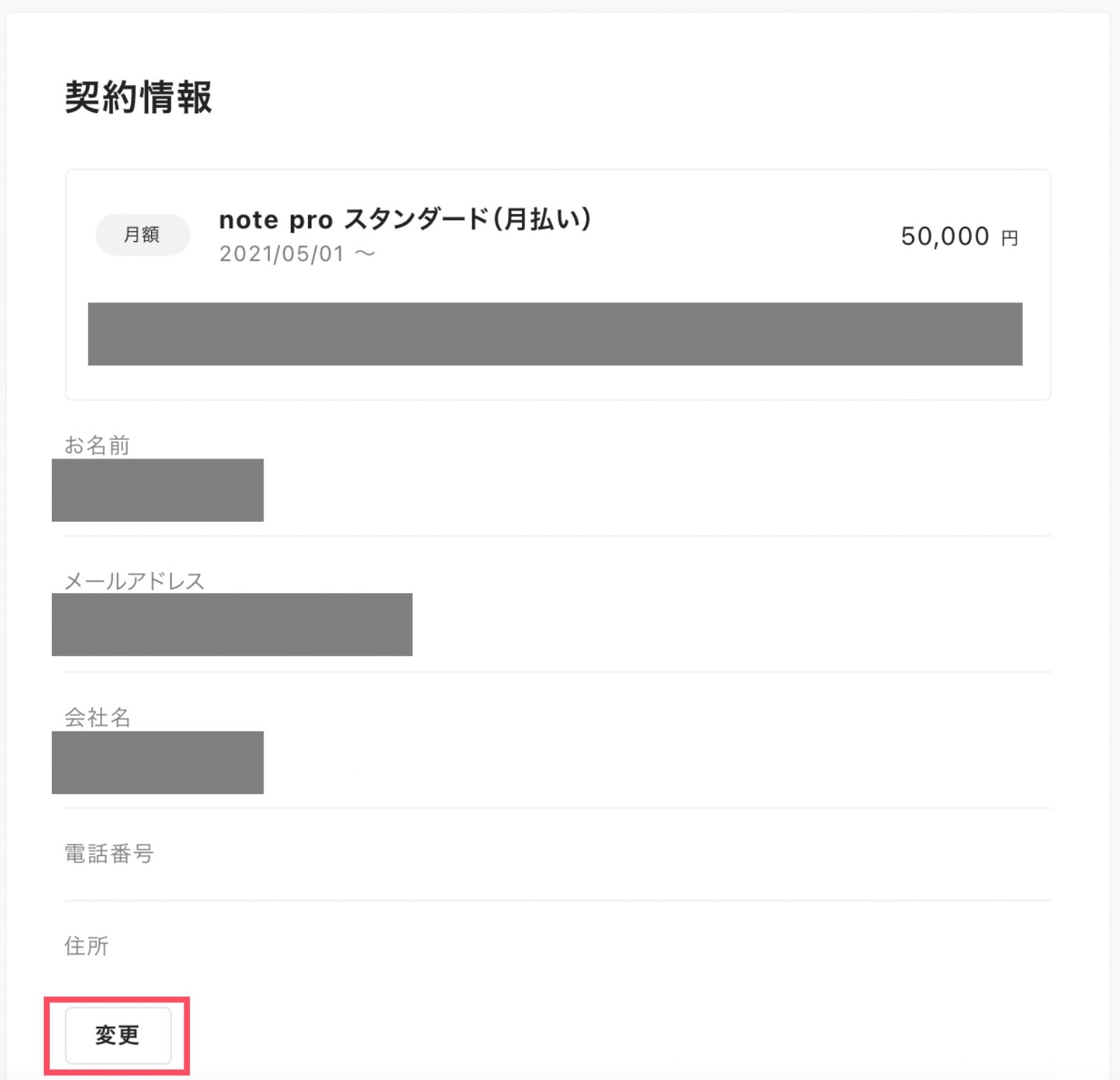This screenshot has height=1080, width=1120.
Task: Select the masked value under メールアドレス
Action: pyautogui.click(x=232, y=625)
